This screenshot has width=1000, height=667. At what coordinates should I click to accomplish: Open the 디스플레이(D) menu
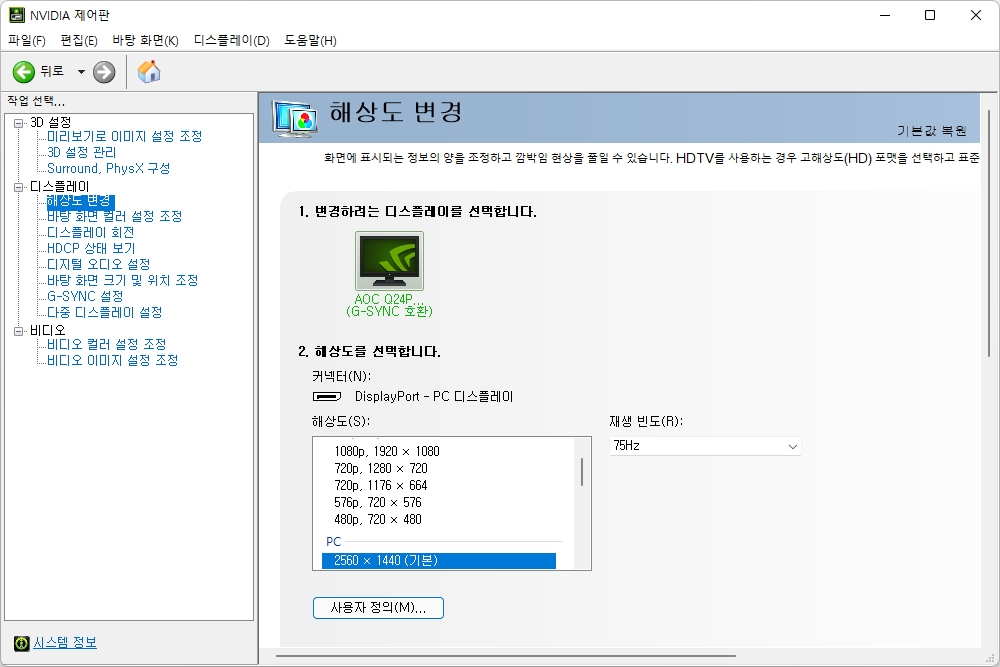tap(232, 41)
